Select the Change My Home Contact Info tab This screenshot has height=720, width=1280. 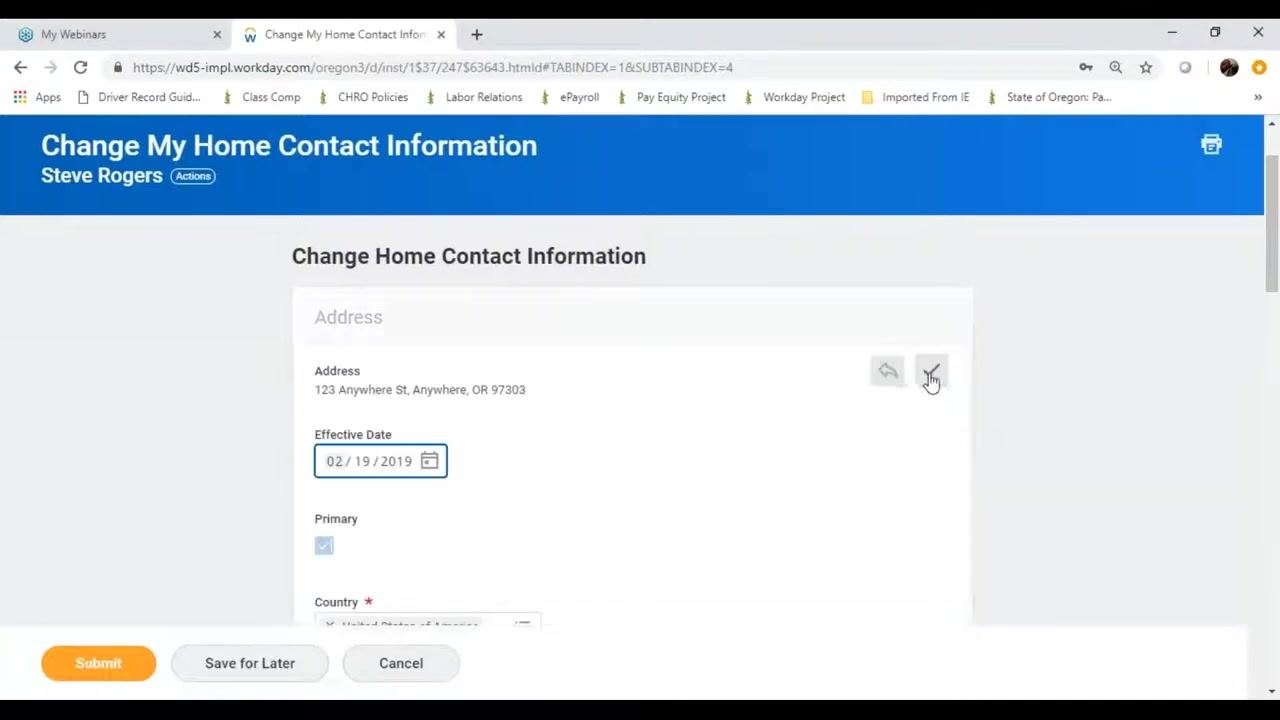click(x=345, y=34)
